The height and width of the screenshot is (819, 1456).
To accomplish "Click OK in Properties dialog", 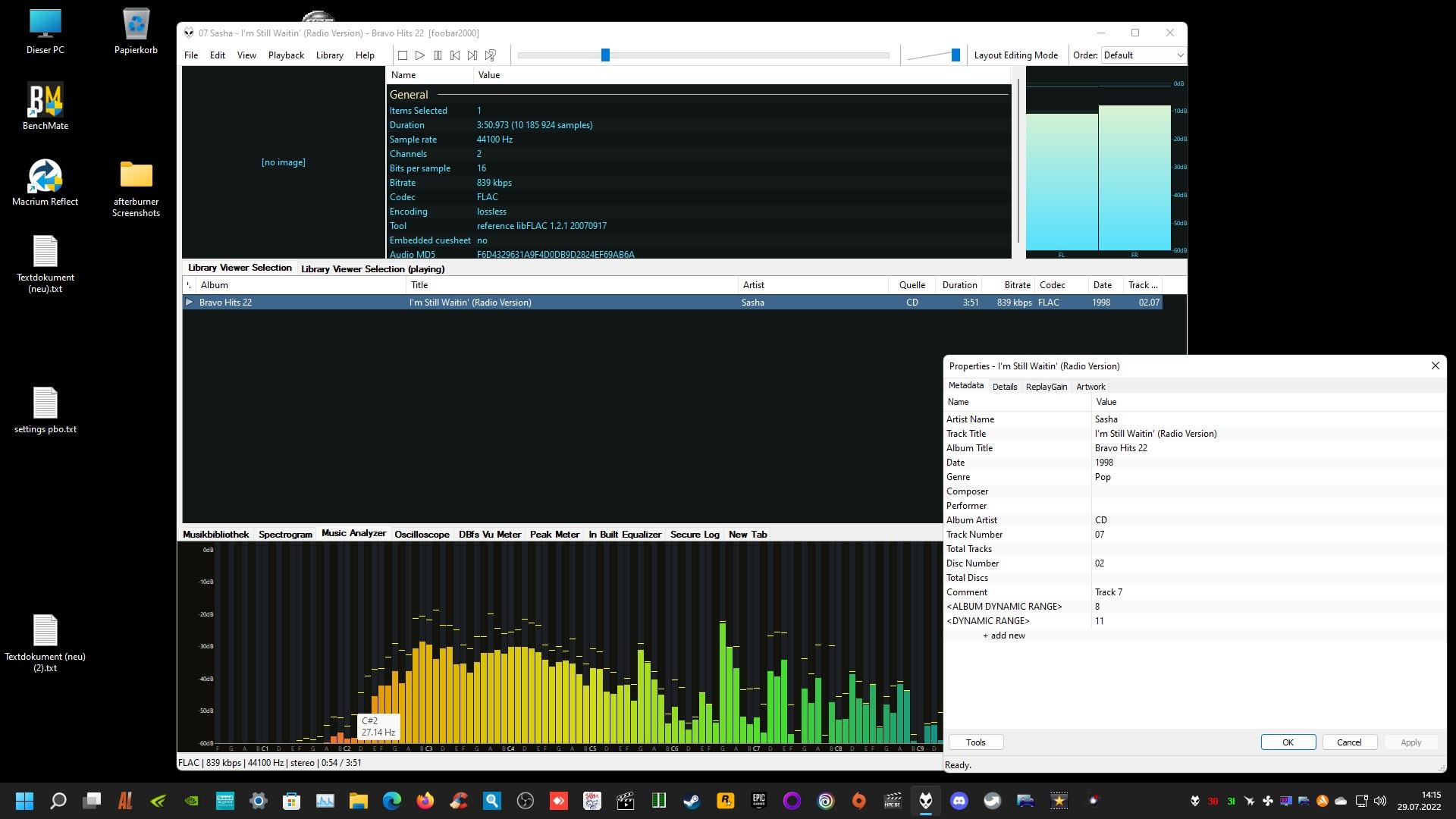I will point(1288,742).
